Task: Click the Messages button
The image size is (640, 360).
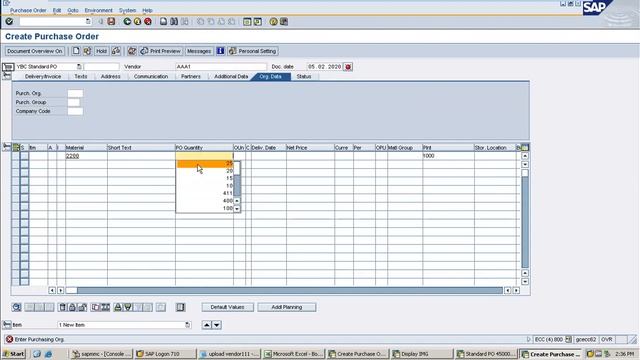Action: [x=199, y=51]
